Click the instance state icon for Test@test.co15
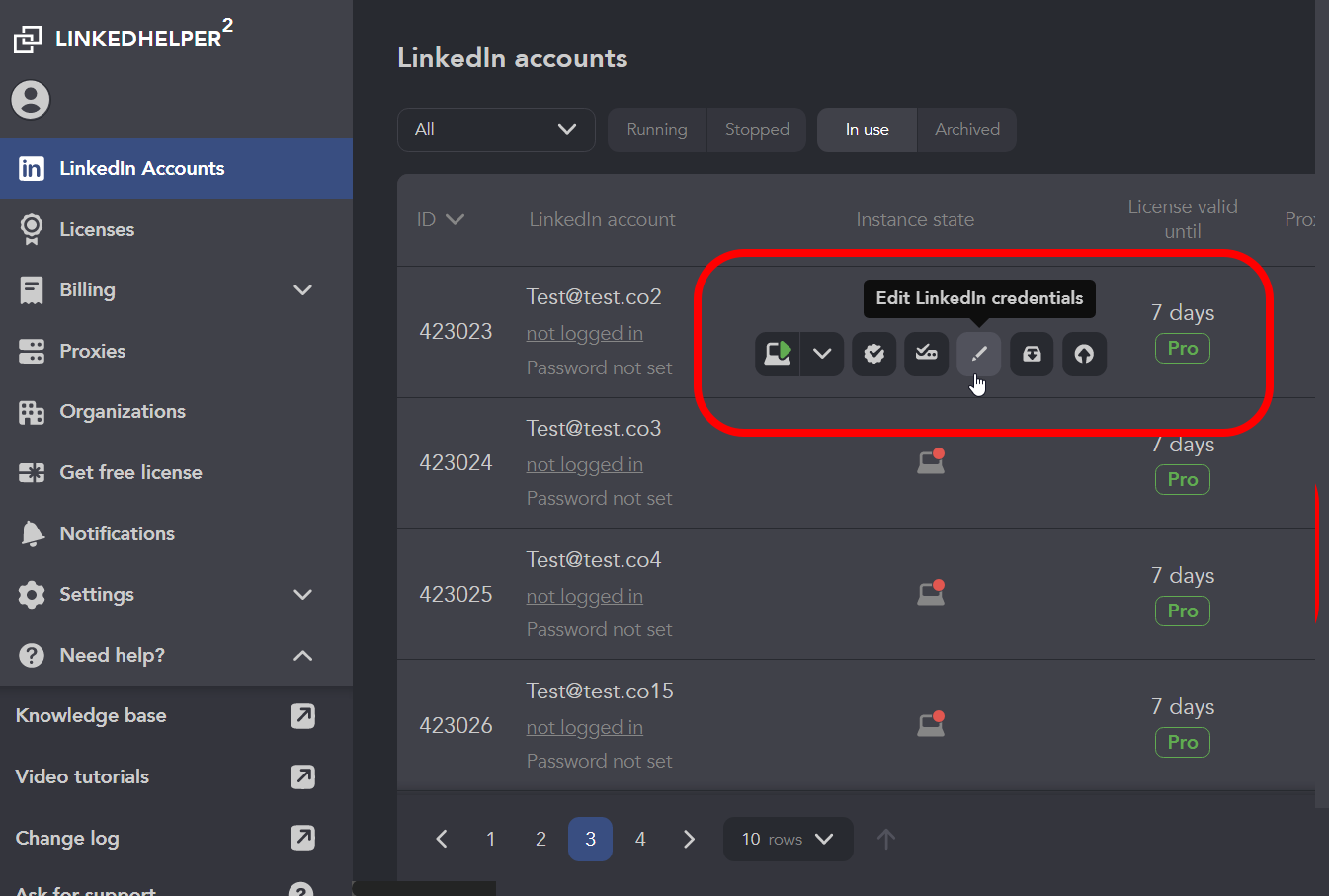Screen dimensions: 1329x896 [931, 724]
